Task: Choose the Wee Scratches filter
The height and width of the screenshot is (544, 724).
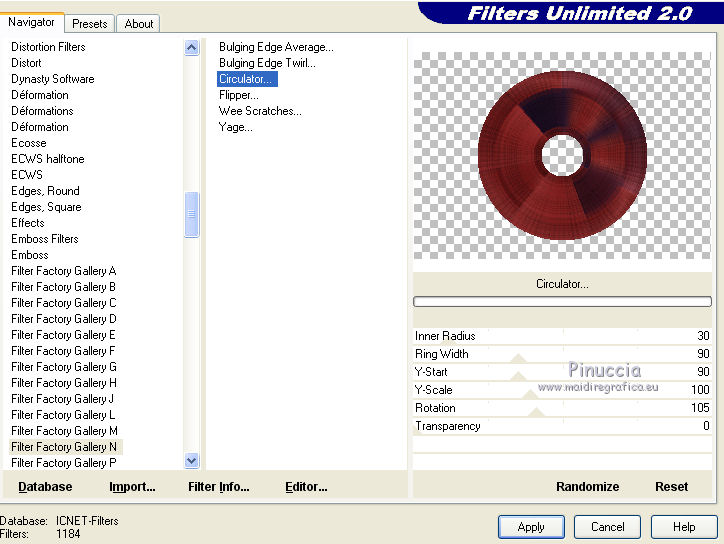Action: pos(260,111)
